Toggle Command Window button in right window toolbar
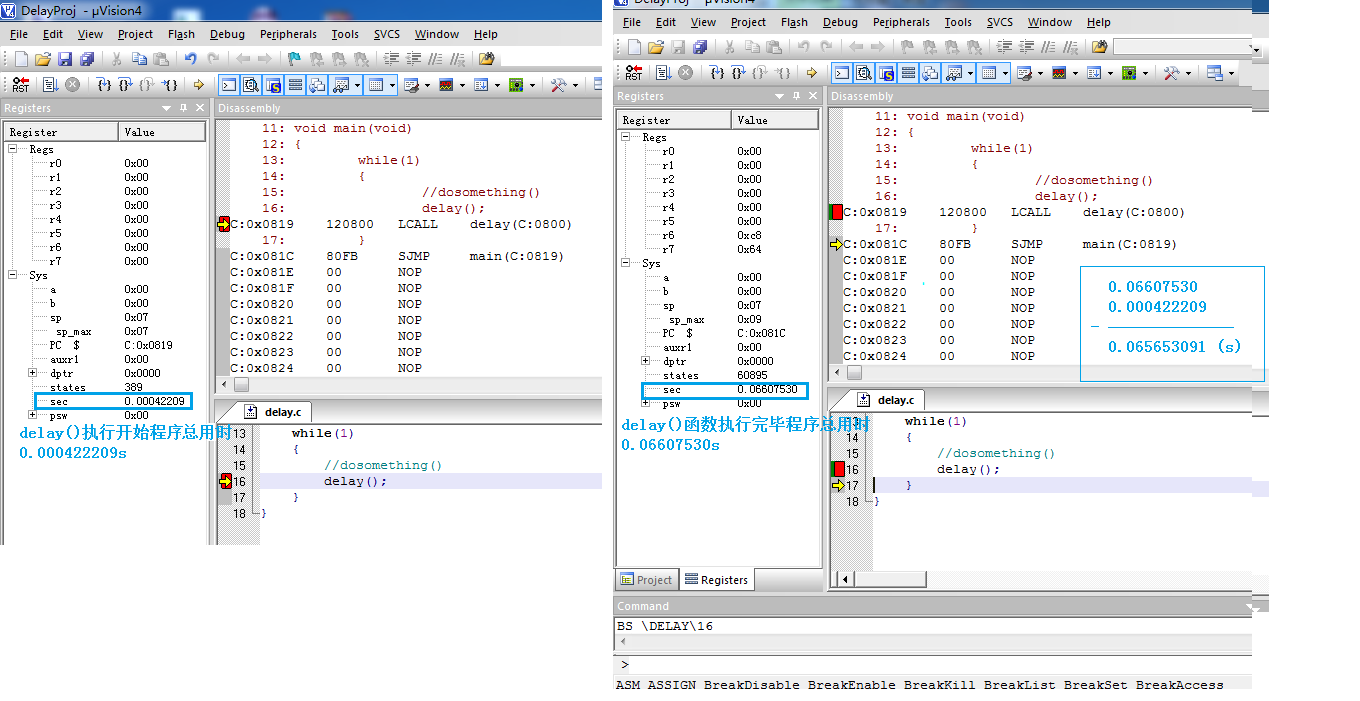This screenshot has height=701, width=1360. pos(841,73)
